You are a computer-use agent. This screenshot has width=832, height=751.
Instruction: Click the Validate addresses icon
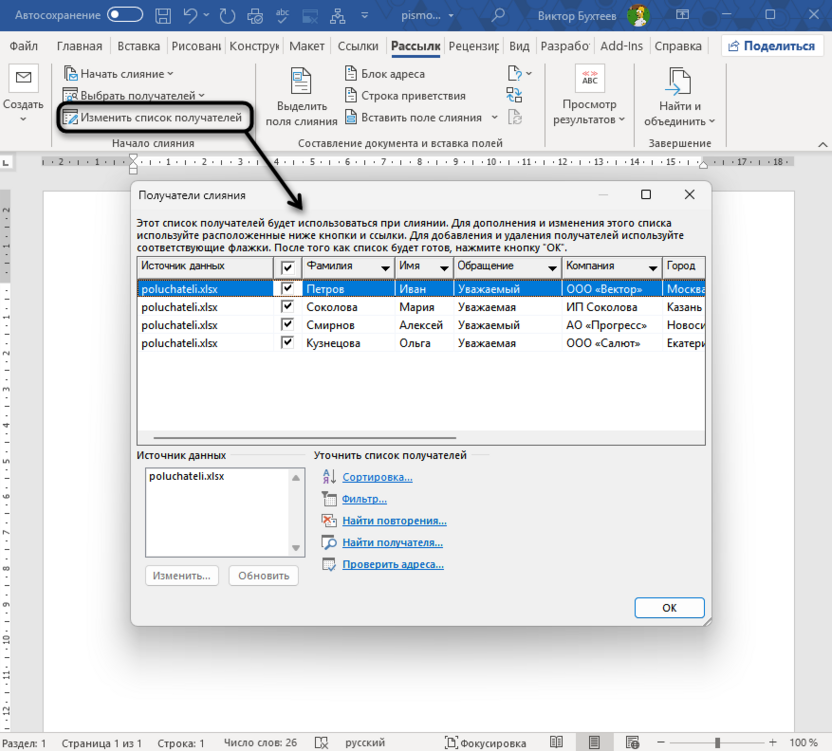pos(329,564)
